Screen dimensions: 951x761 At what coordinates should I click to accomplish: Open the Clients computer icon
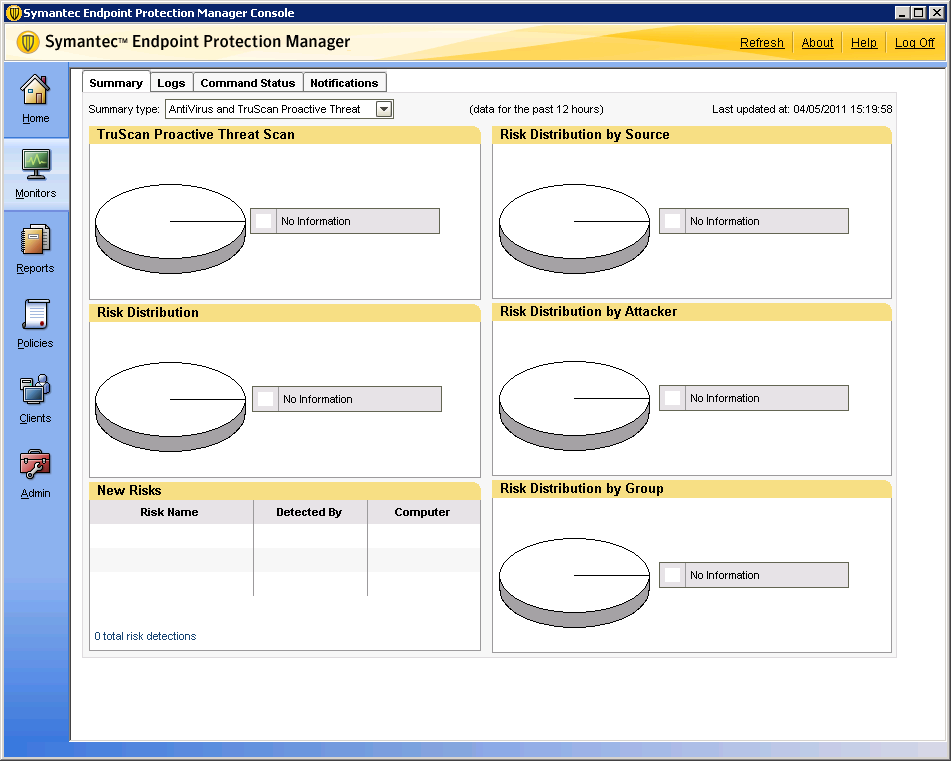click(35, 390)
